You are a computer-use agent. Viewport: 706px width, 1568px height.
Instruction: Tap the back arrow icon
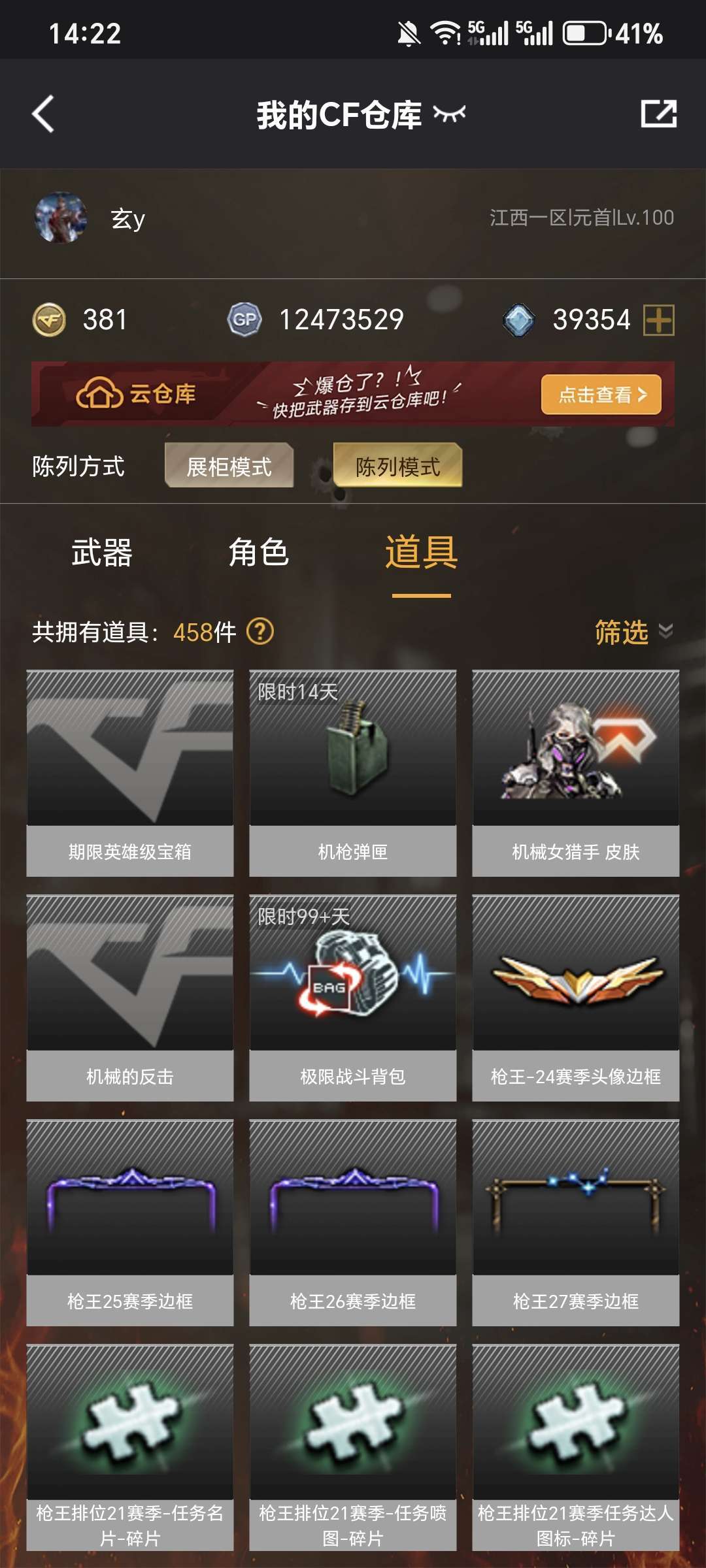pos(43,114)
